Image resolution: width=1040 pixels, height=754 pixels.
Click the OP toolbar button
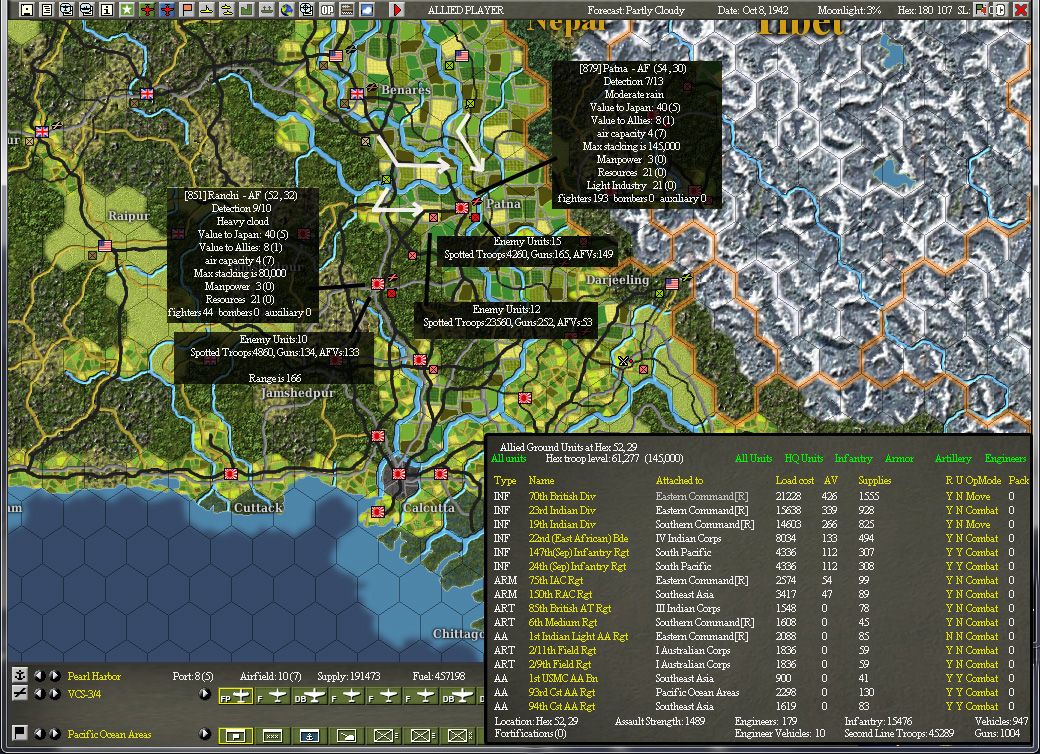click(x=327, y=10)
